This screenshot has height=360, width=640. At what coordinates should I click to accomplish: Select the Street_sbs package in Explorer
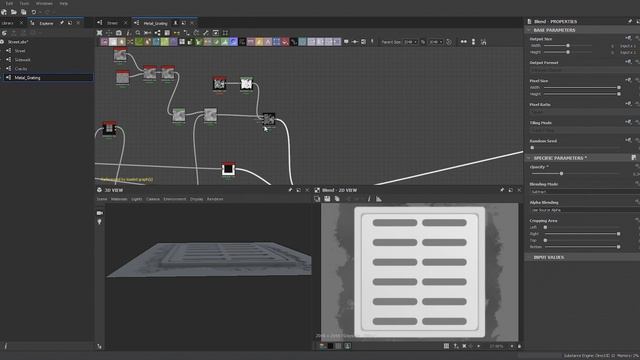click(x=18, y=42)
